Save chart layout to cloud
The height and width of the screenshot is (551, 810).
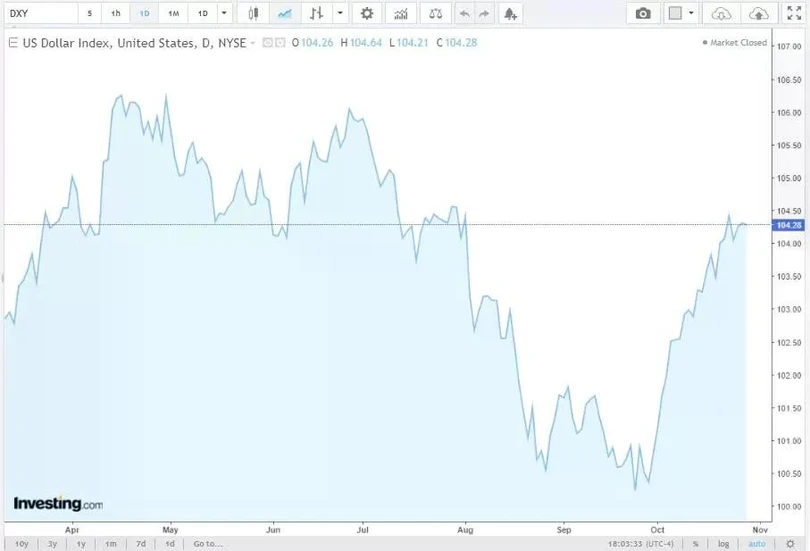pyautogui.click(x=759, y=13)
